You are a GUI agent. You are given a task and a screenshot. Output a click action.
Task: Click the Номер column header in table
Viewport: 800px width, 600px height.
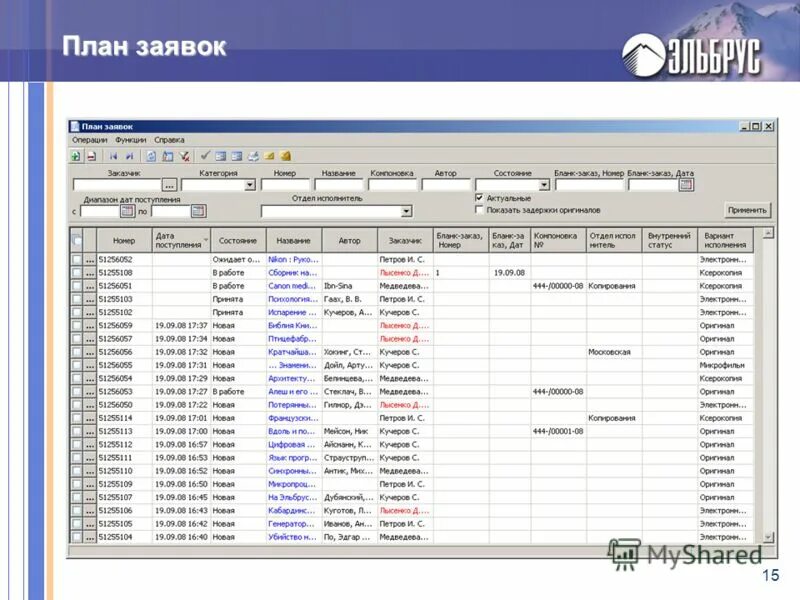coord(124,240)
